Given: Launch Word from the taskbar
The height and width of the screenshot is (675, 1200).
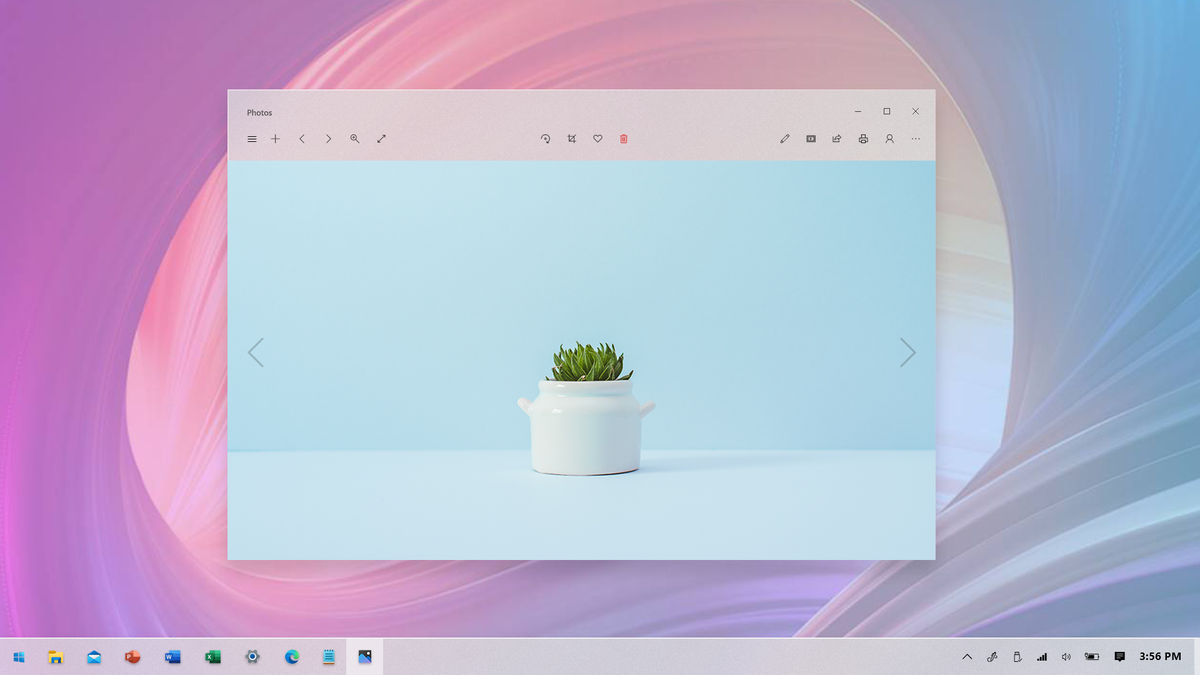Looking at the screenshot, I should point(172,657).
